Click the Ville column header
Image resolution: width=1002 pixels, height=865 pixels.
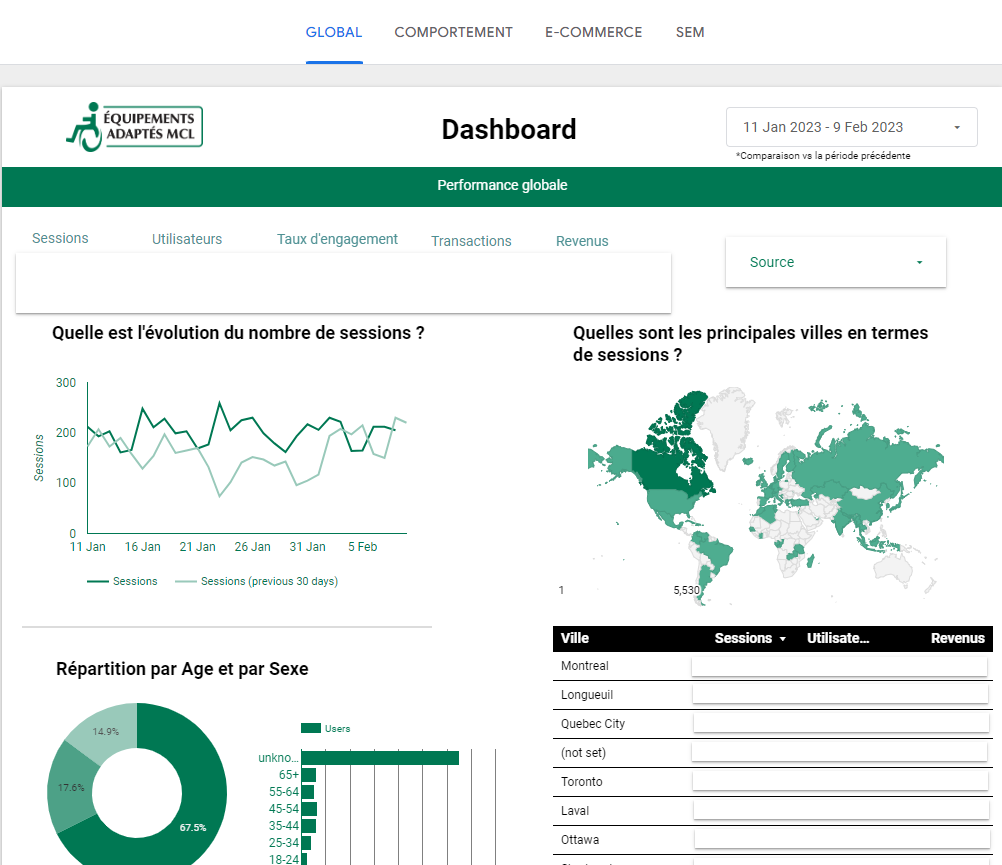(x=575, y=638)
